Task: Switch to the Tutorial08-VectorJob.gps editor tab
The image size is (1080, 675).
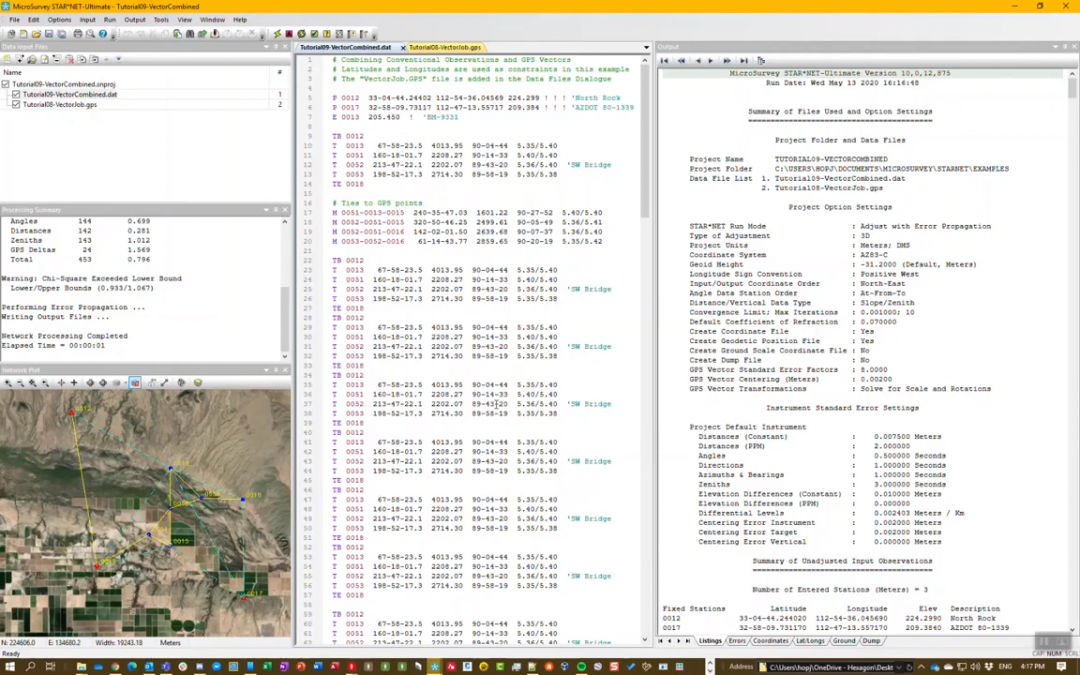Action: point(445,47)
